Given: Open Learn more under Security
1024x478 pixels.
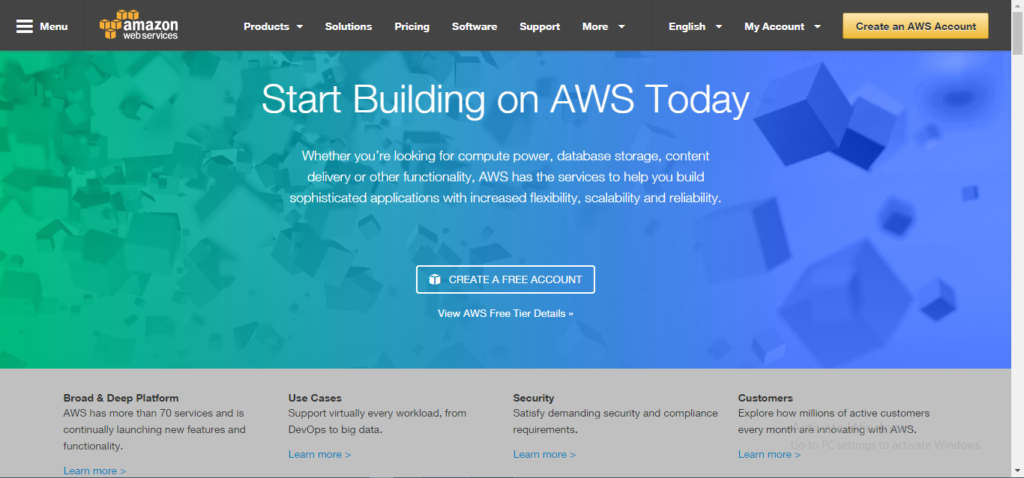Looking at the screenshot, I should pos(544,454).
